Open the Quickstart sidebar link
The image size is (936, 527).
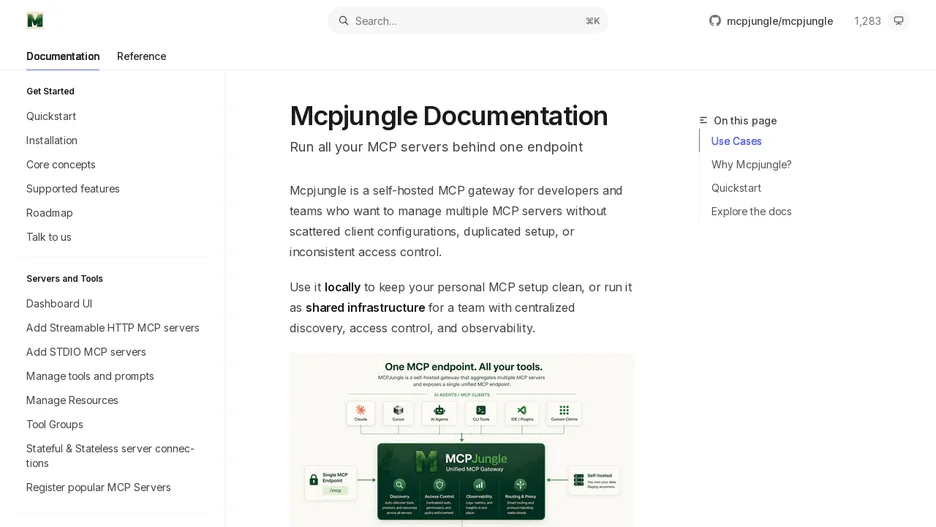click(51, 116)
